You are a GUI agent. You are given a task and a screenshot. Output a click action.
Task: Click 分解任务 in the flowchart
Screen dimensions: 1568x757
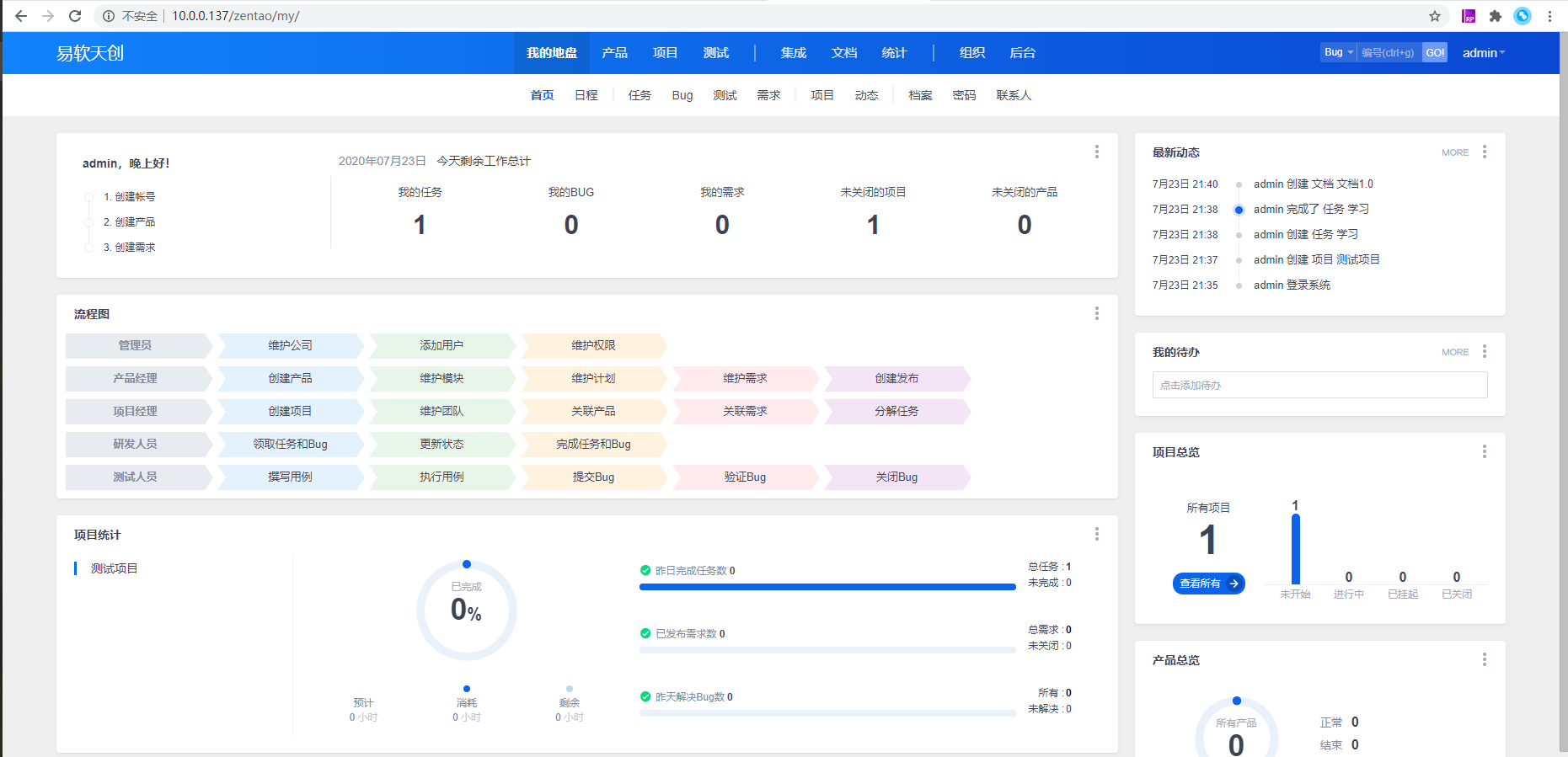coord(896,411)
